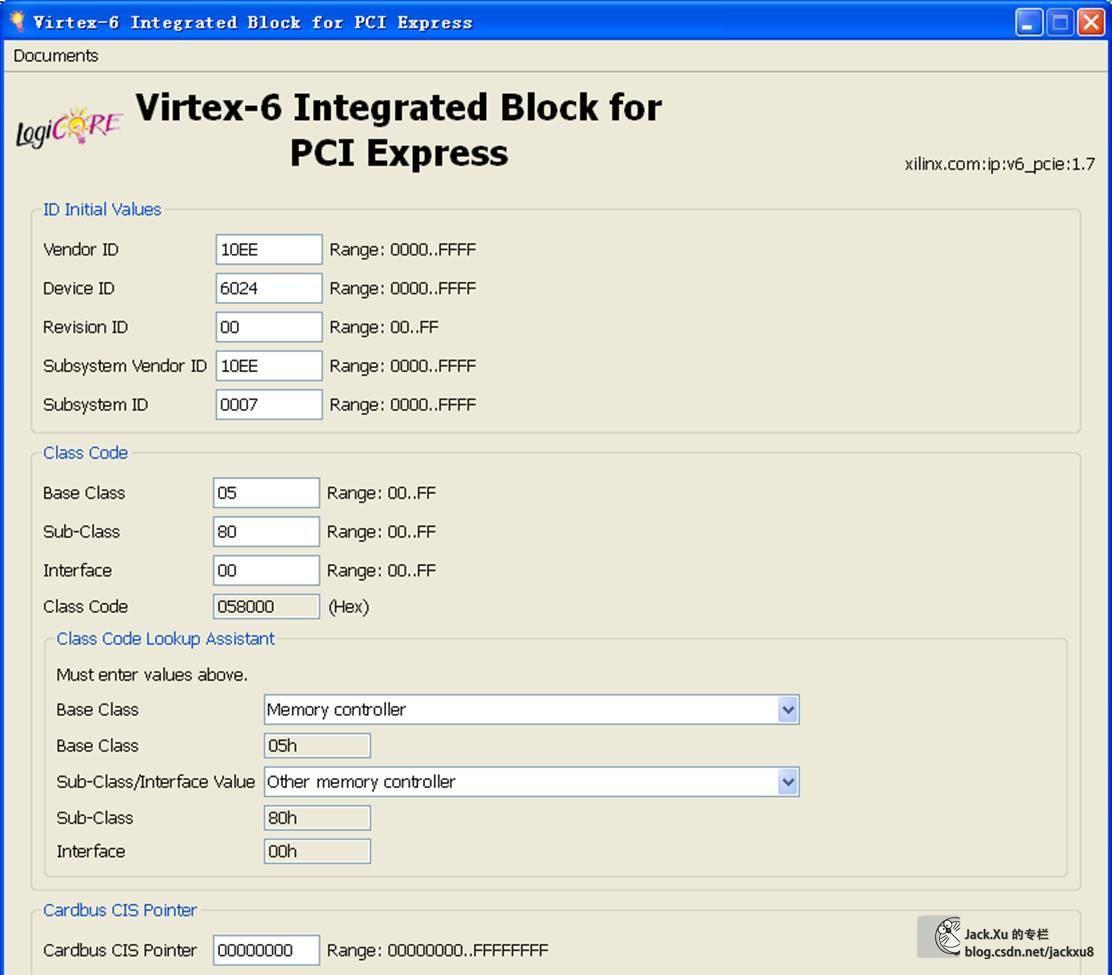1112x975 pixels.
Task: Click the Revision ID input field
Action: 269,327
